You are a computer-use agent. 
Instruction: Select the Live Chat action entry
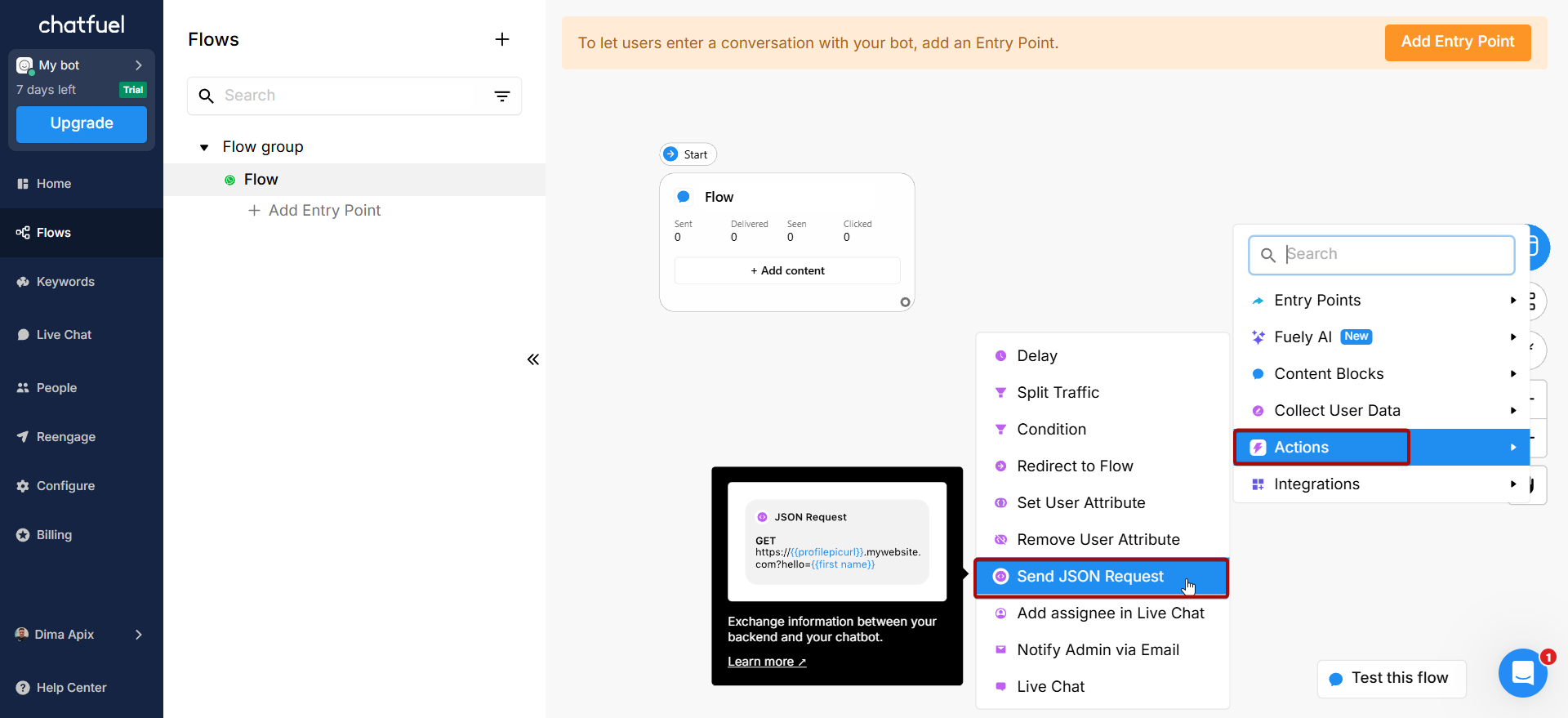[x=1102, y=687]
